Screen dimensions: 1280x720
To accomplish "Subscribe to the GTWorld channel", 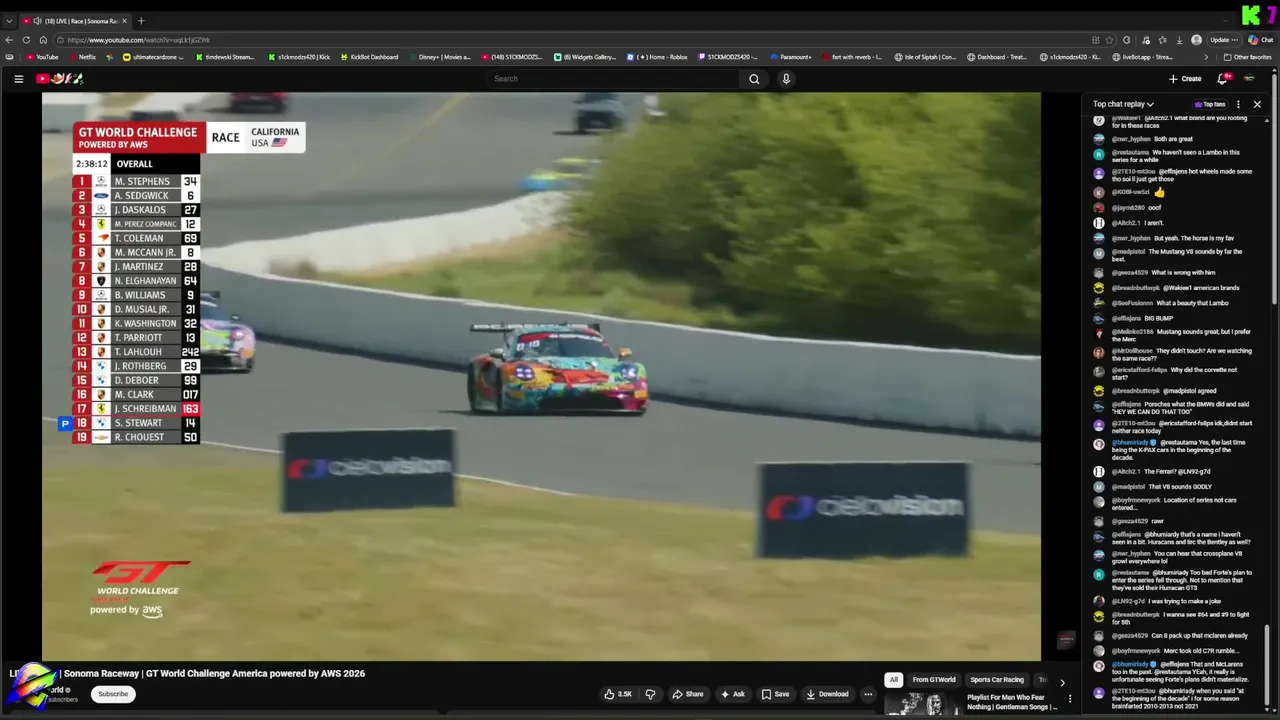I will (113, 694).
